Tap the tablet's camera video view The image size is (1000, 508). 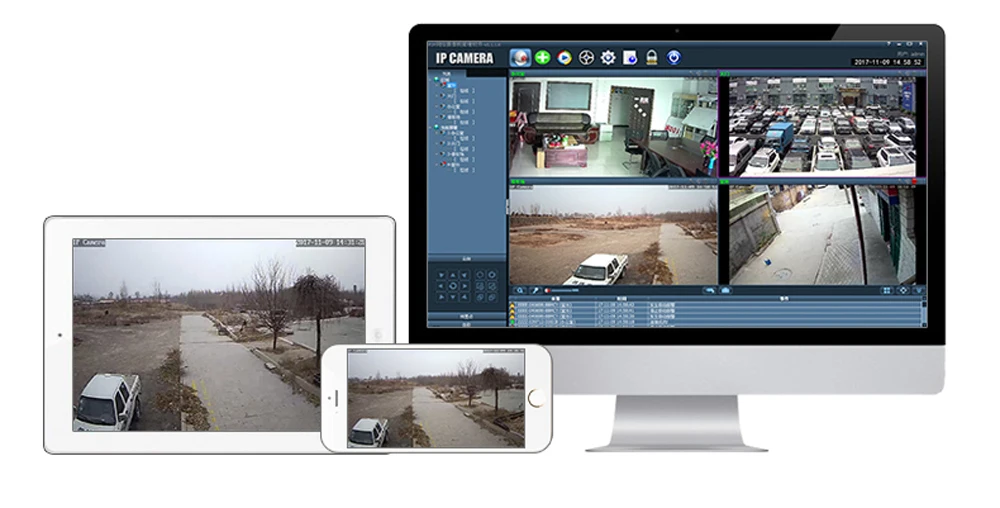(x=219, y=335)
